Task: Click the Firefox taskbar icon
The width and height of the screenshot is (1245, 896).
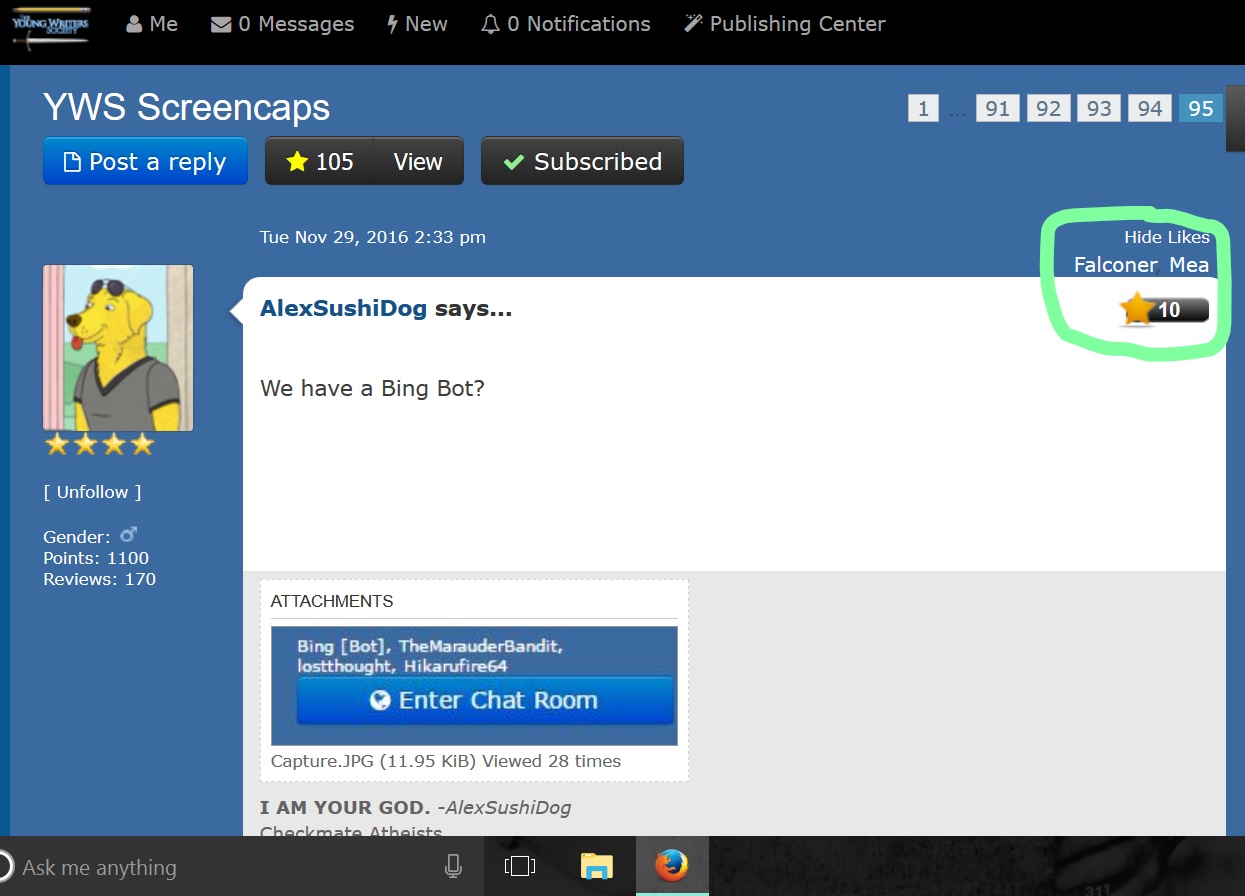Action: (x=672, y=867)
